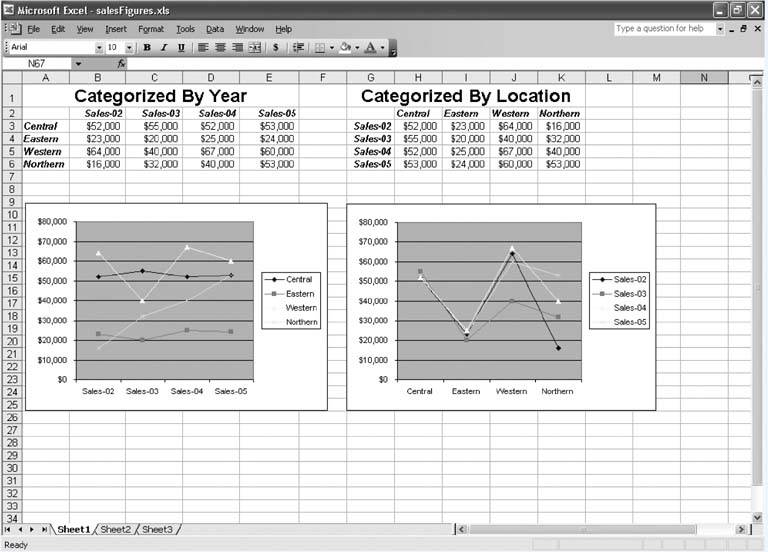Screen dimensions: 768x552
Task: Select row 3 header
Action: 12,126
